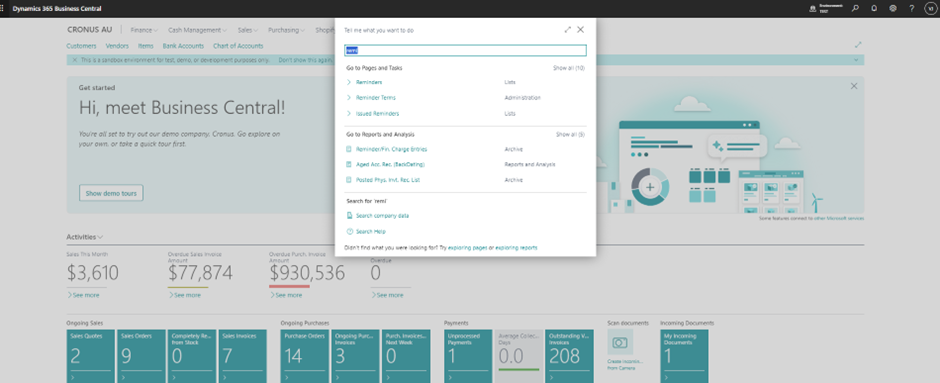The width and height of the screenshot is (940, 383).
Task: Show all 9 reports and analysis
Action: tap(570, 135)
